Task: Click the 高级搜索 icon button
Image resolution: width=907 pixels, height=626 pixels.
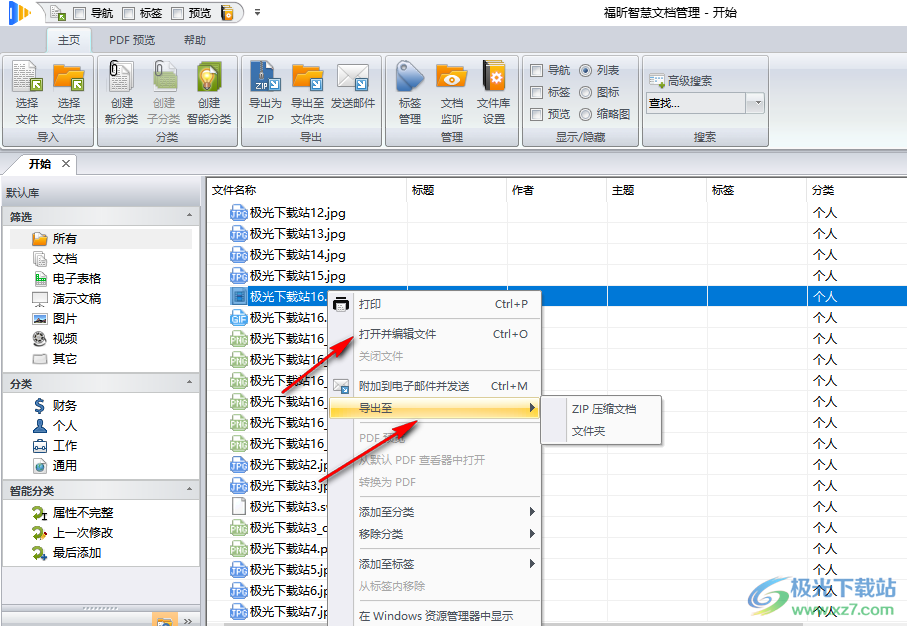Action: [680, 80]
